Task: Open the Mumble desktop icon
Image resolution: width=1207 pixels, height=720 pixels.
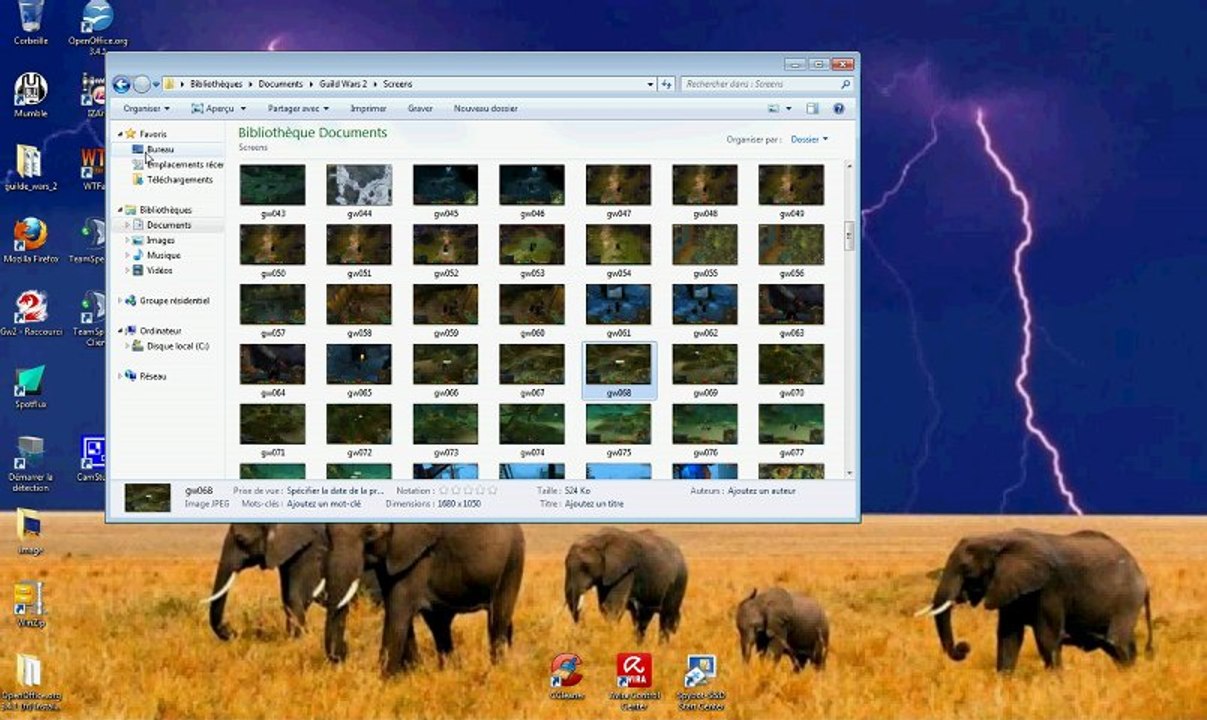Action: point(31,94)
